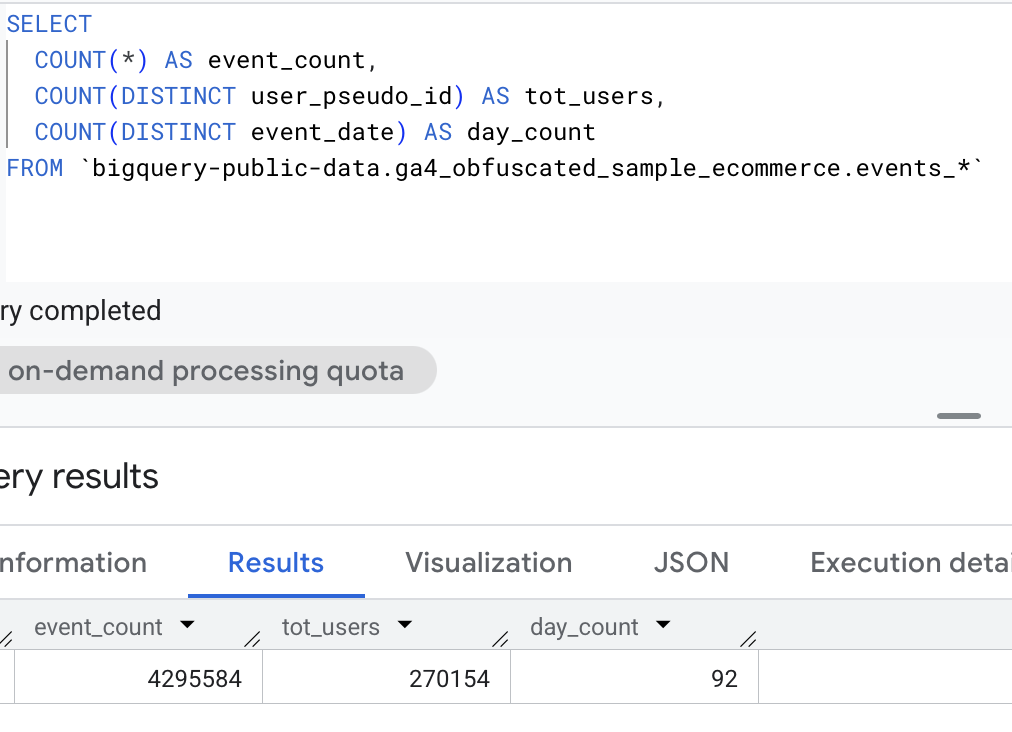Click the Query completed status text
This screenshot has height=732, width=1012.
click(x=80, y=311)
